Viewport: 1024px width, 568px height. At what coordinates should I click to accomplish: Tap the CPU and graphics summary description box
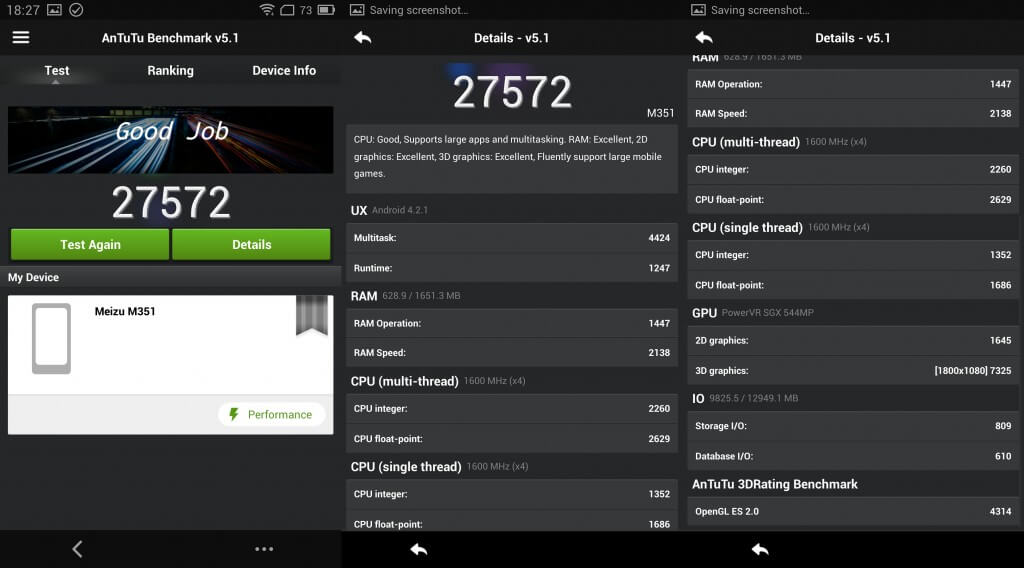[512, 157]
